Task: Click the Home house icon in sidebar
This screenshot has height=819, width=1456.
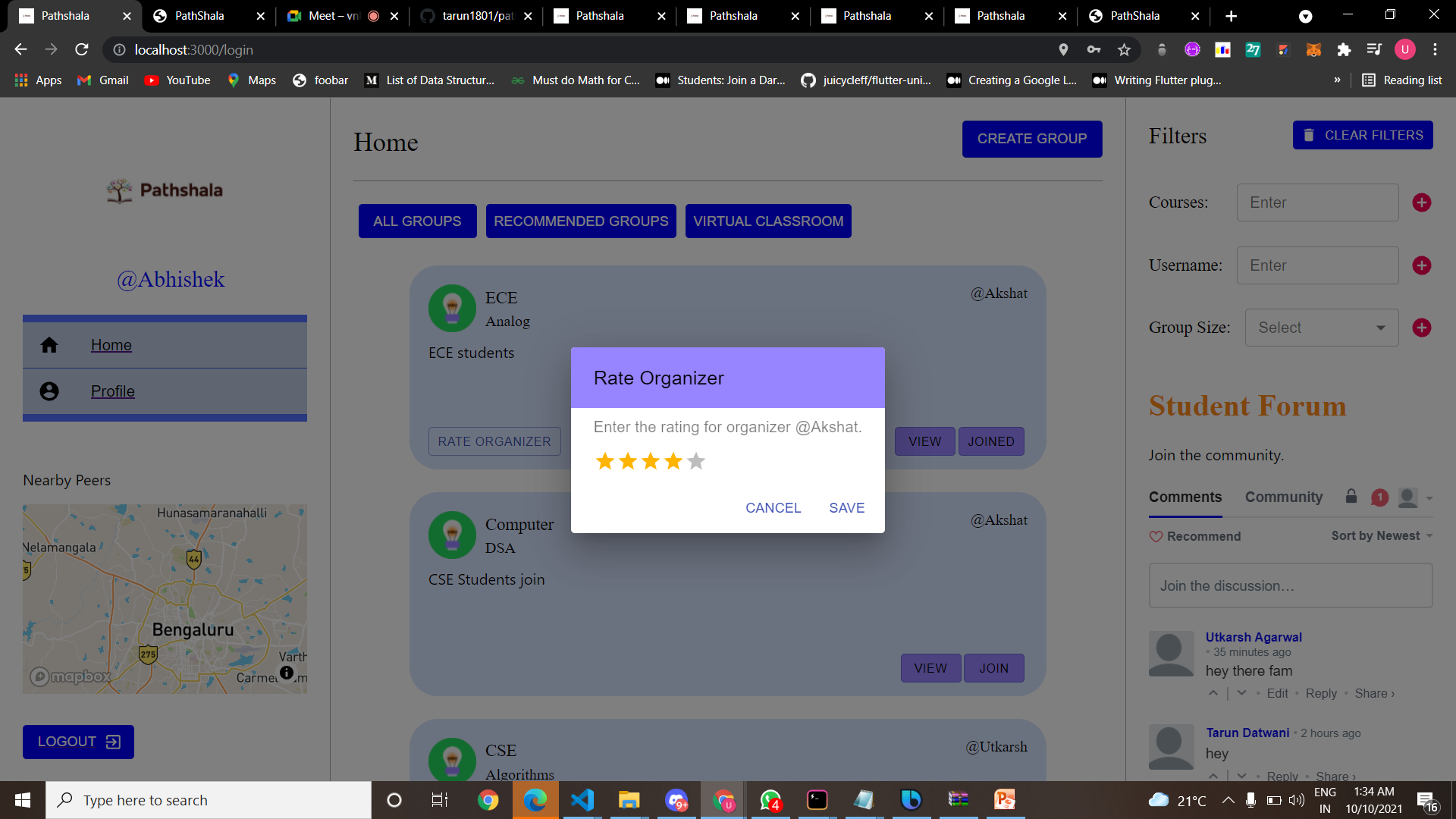Action: coord(49,345)
